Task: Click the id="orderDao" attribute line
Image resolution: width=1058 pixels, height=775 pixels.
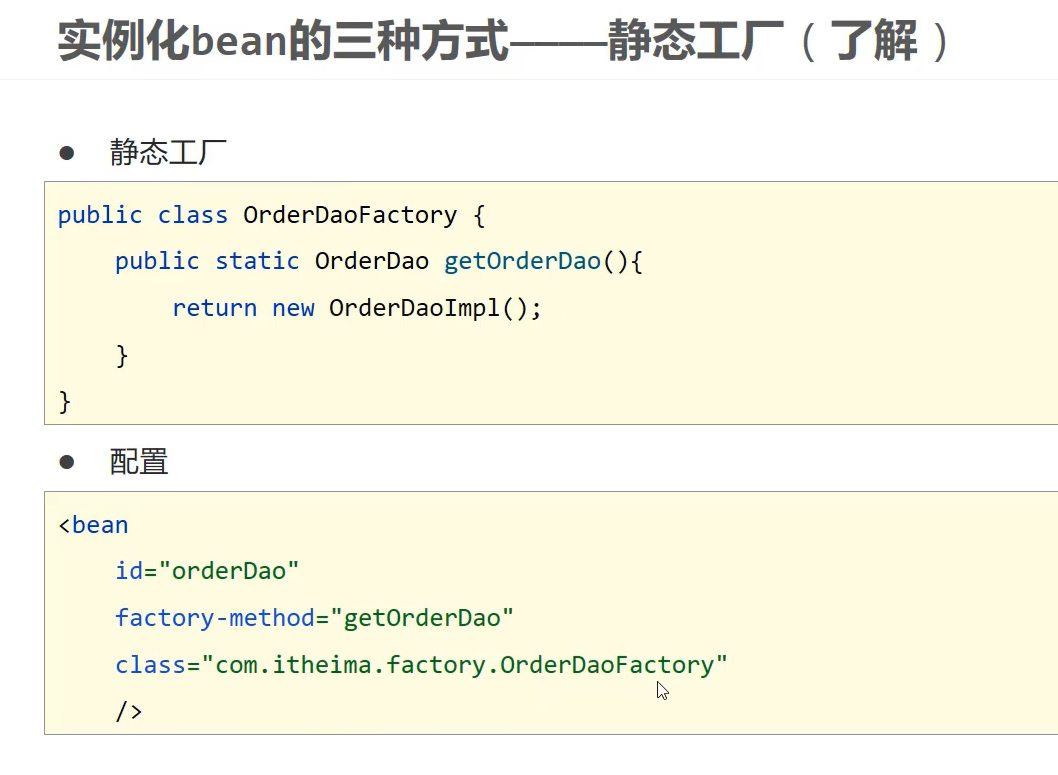Action: click(207, 571)
